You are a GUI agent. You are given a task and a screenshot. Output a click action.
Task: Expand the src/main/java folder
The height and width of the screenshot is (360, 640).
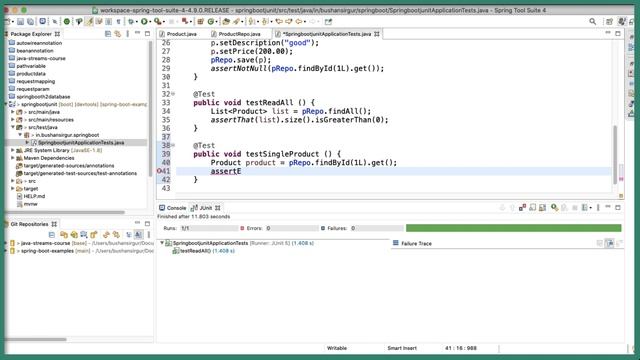[x=13, y=112]
